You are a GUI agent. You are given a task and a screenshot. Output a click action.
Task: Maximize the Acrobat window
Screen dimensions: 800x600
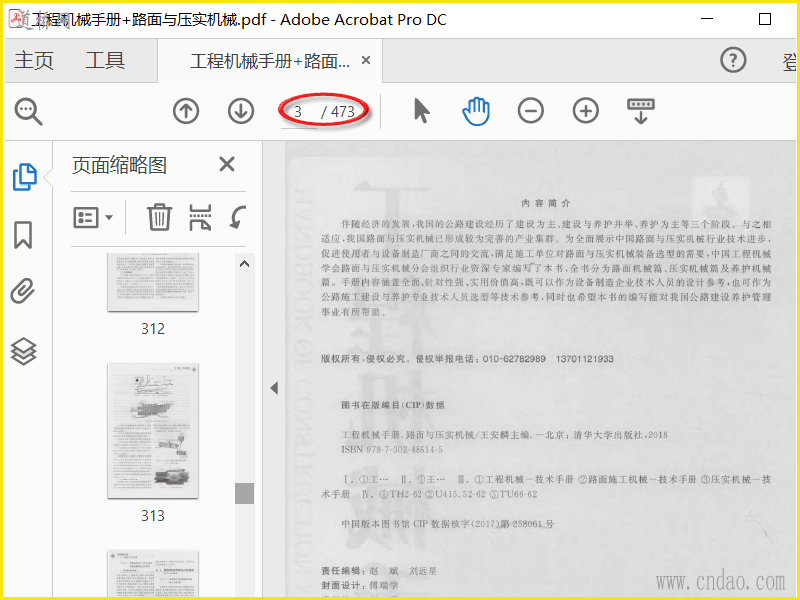(765, 19)
